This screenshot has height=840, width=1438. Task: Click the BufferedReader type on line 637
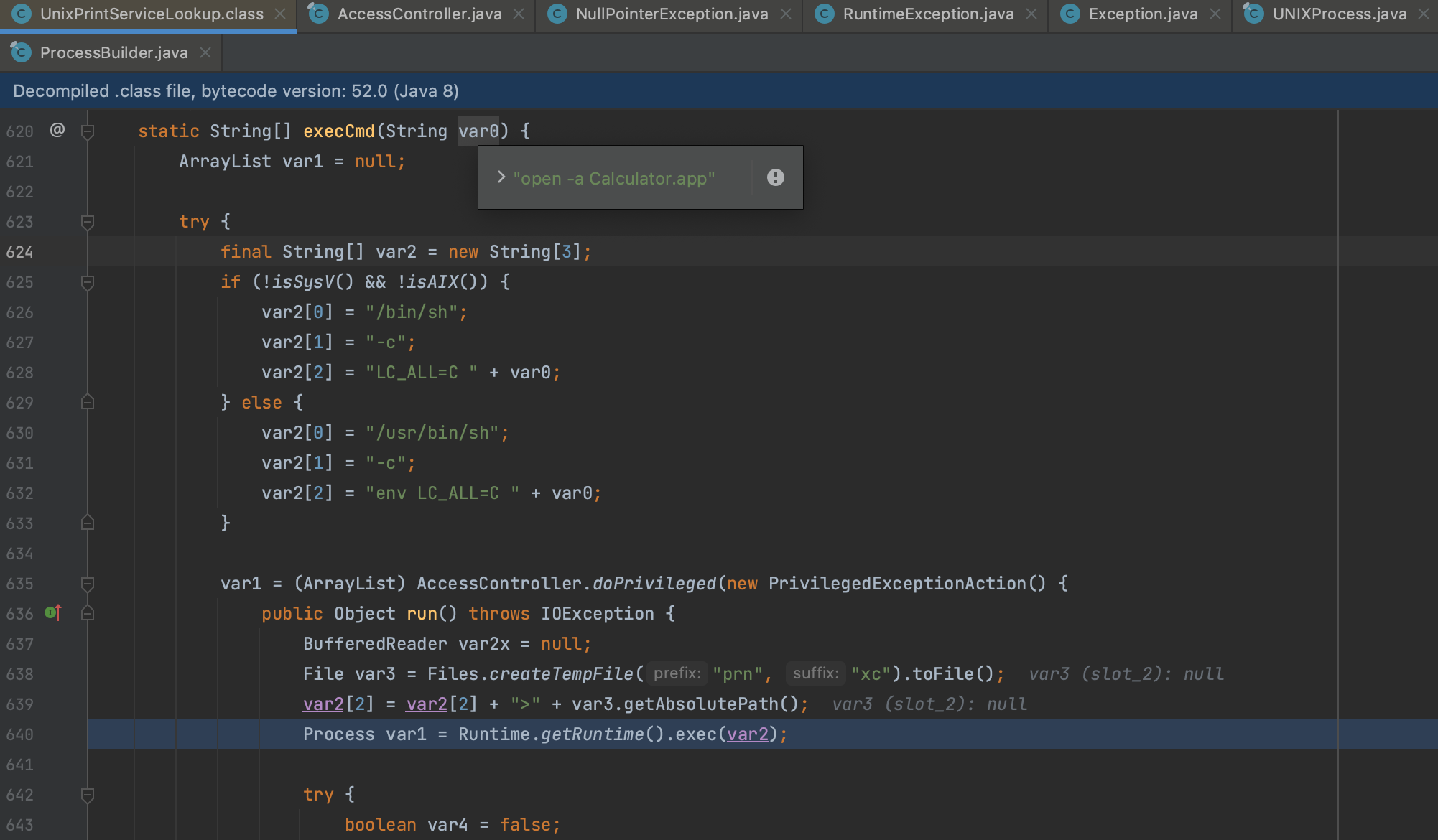[375, 644]
